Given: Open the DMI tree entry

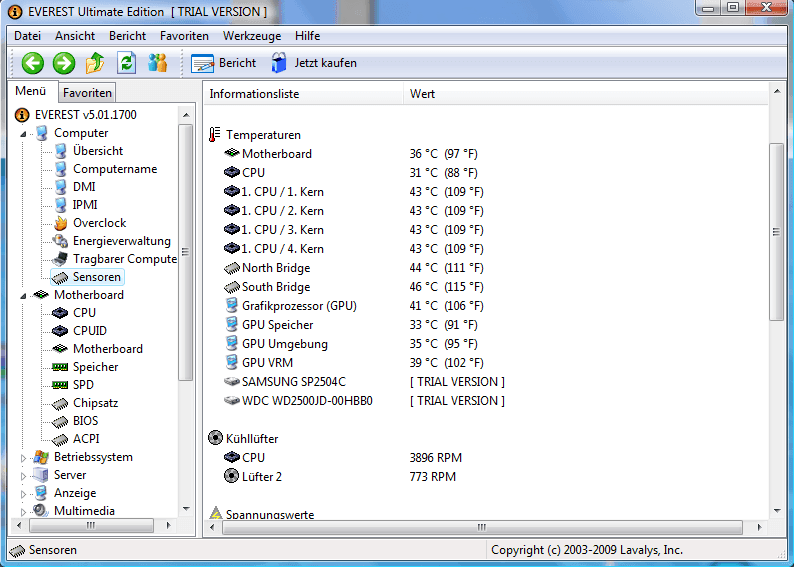Looking at the screenshot, I should coord(84,187).
